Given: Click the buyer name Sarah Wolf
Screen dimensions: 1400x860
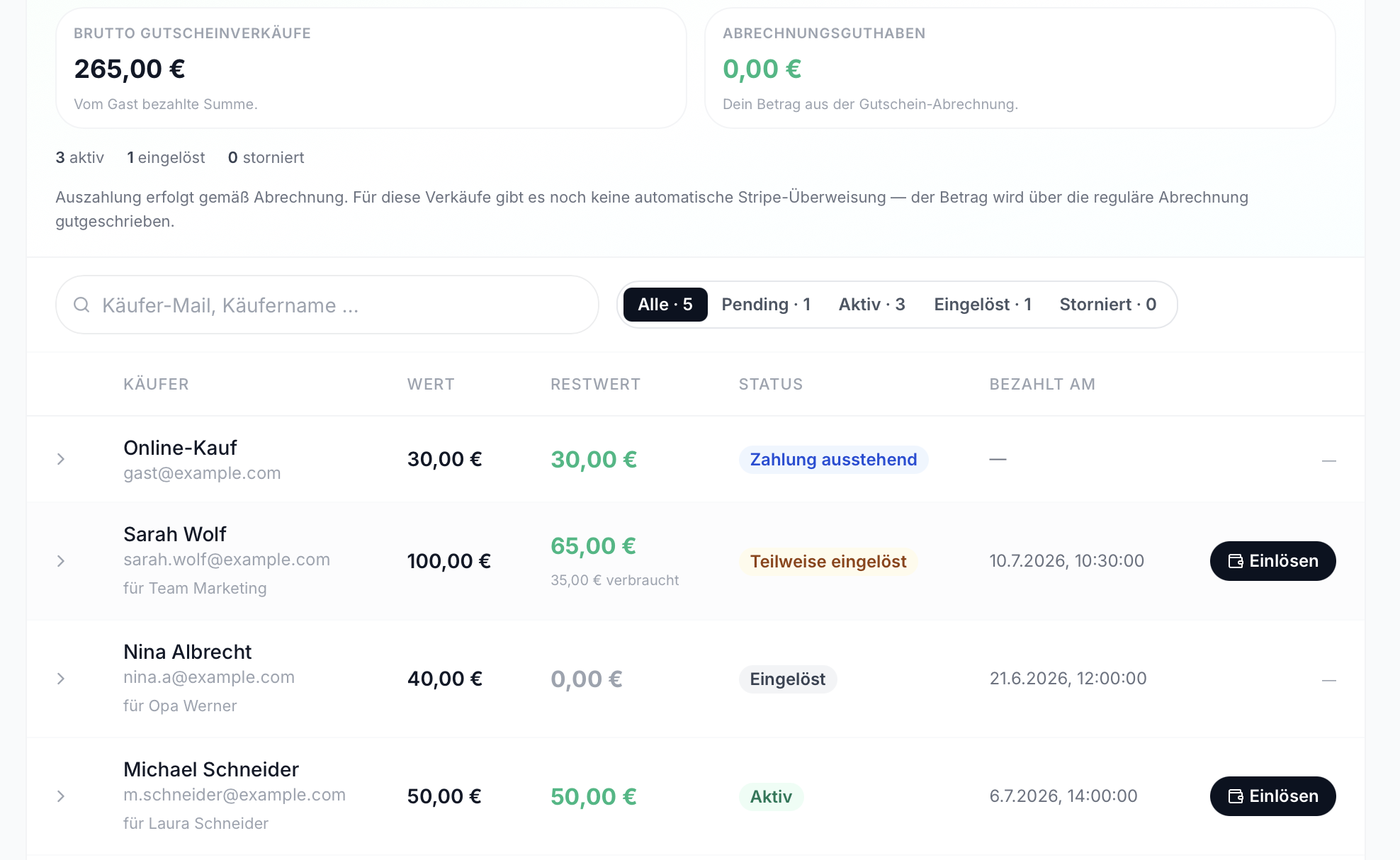Looking at the screenshot, I should click(174, 534).
